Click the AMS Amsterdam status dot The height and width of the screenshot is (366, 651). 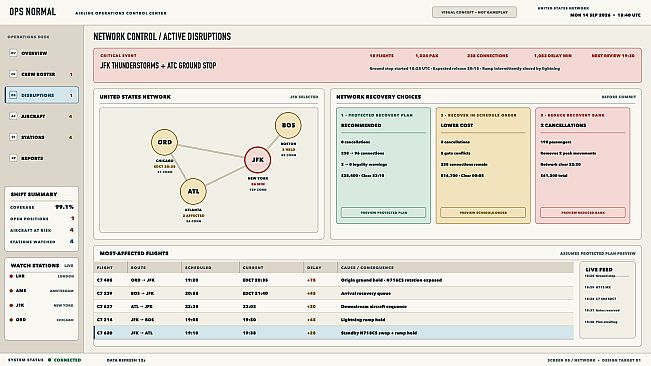[x=11, y=291]
